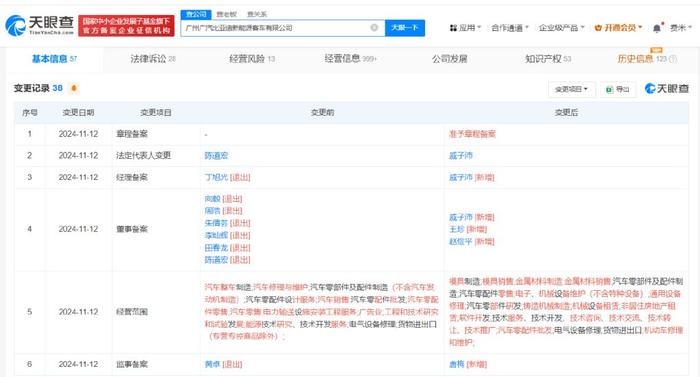The image size is (700, 377).
Task: Open first exited director link in row 4
Action: tap(212, 199)
